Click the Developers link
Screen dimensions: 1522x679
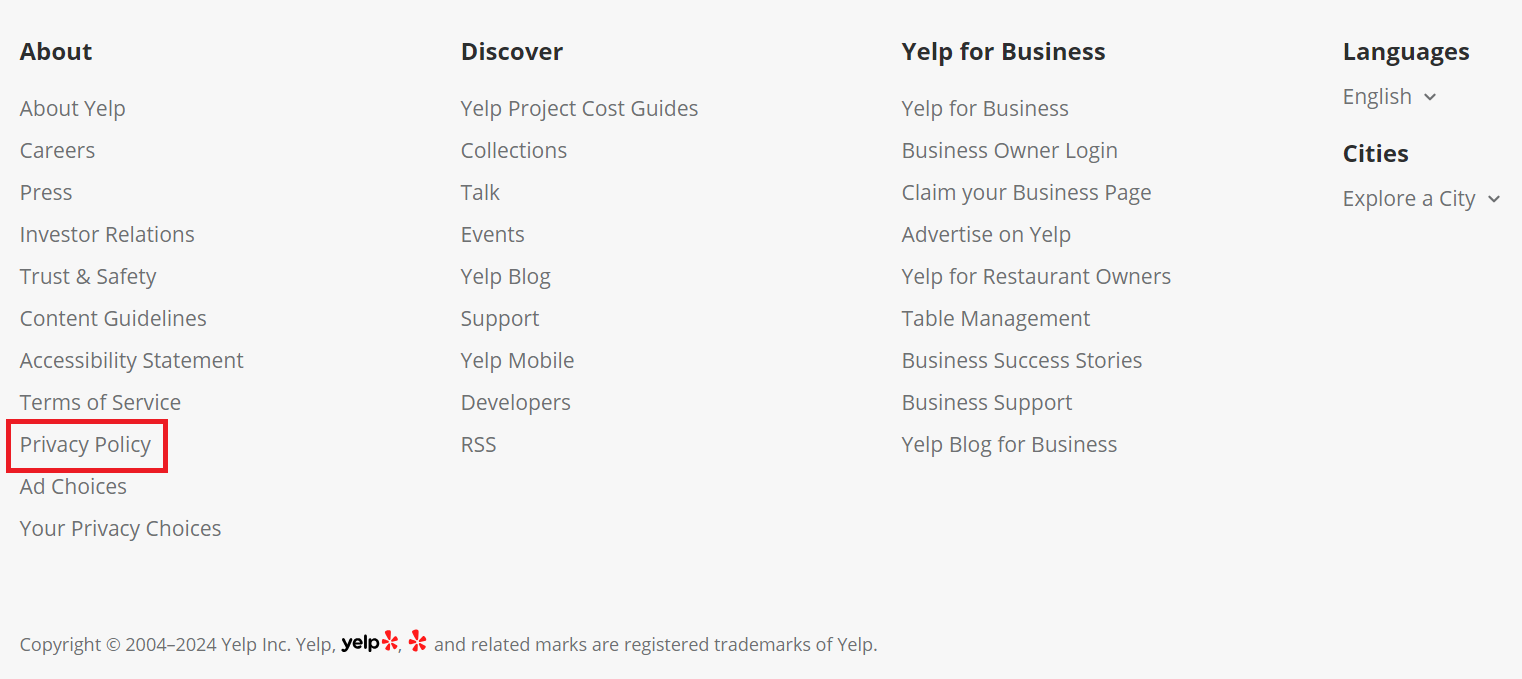point(515,402)
